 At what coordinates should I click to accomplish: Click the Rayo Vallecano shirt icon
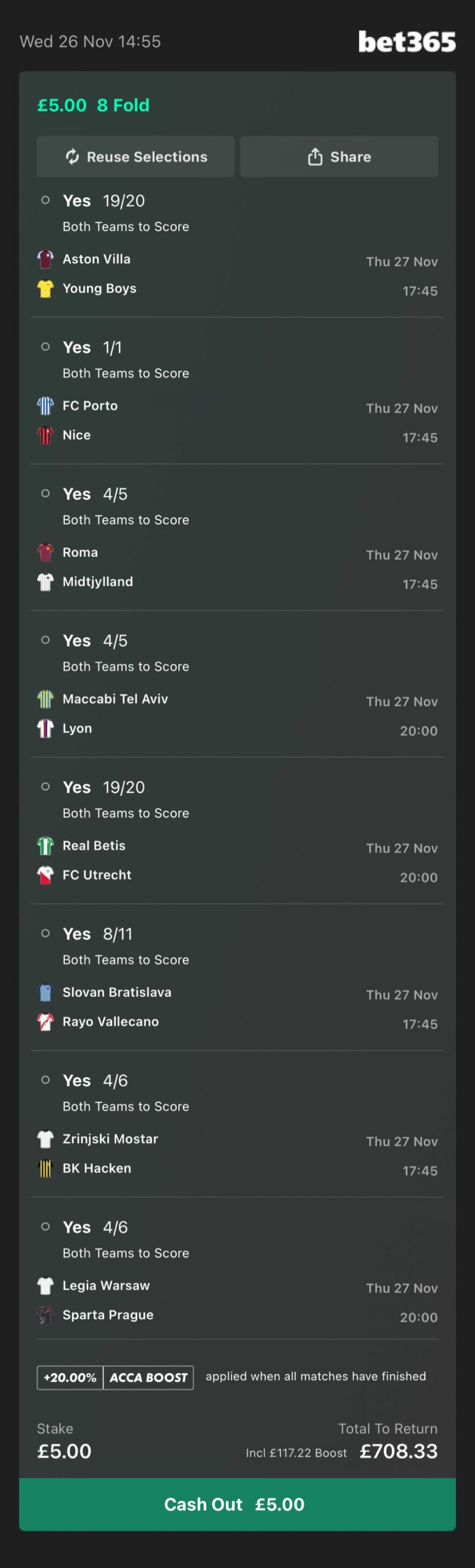coord(45,1022)
